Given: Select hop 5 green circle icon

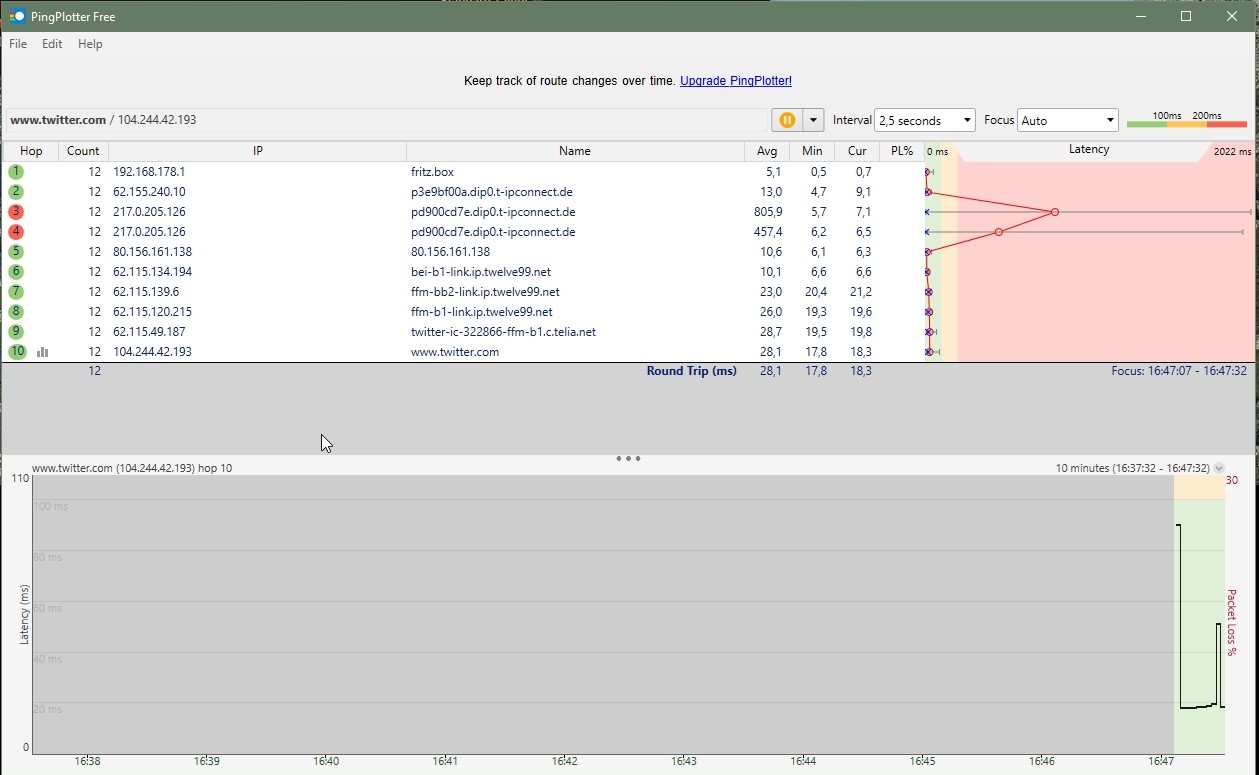Looking at the screenshot, I should pyautogui.click(x=16, y=252).
